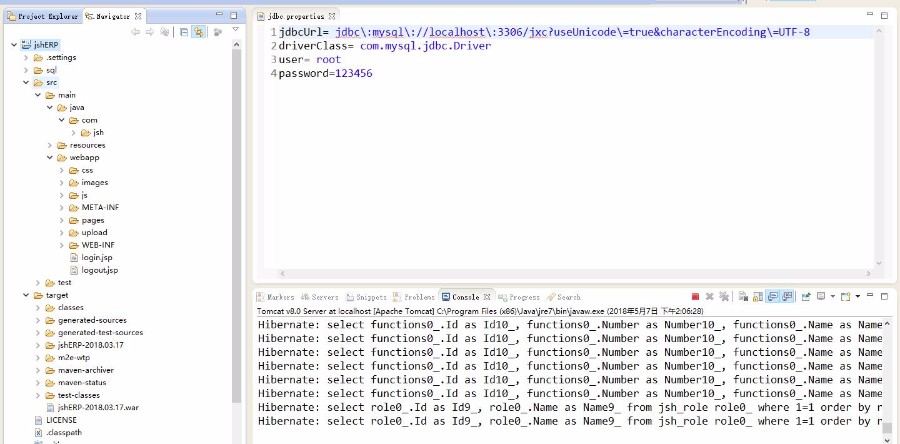
Task: Open the Snippets tab
Action: [366, 297]
